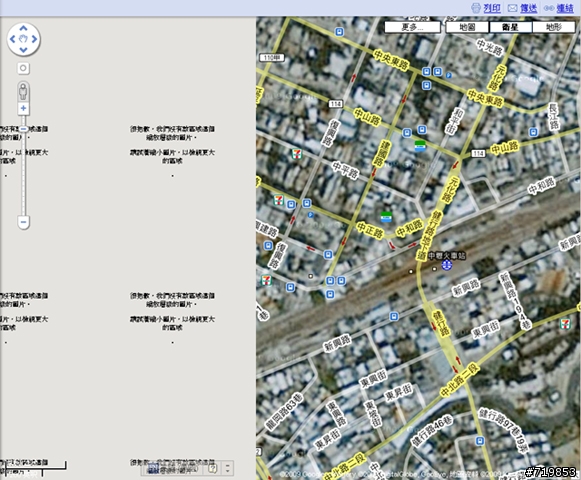Image resolution: width=581 pixels, height=480 pixels.
Task: Click the green station icon near 中正路
Action: (x=386, y=216)
